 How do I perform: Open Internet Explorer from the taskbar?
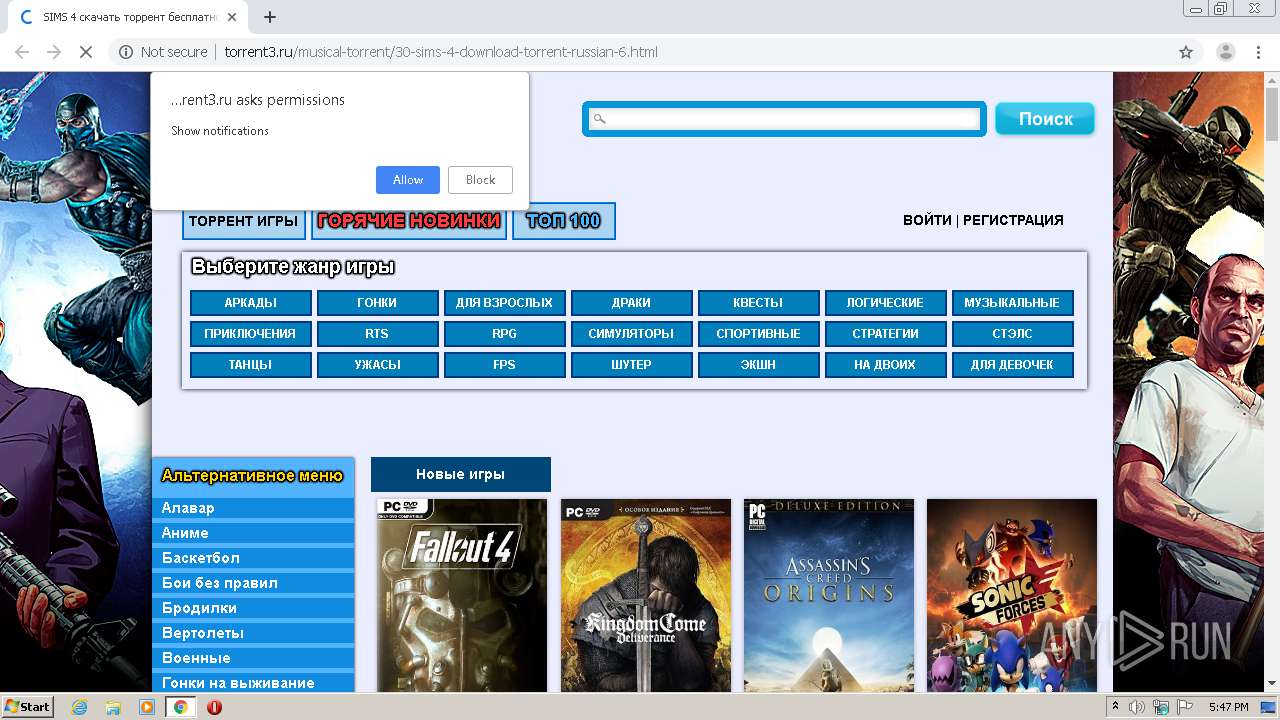pos(79,707)
